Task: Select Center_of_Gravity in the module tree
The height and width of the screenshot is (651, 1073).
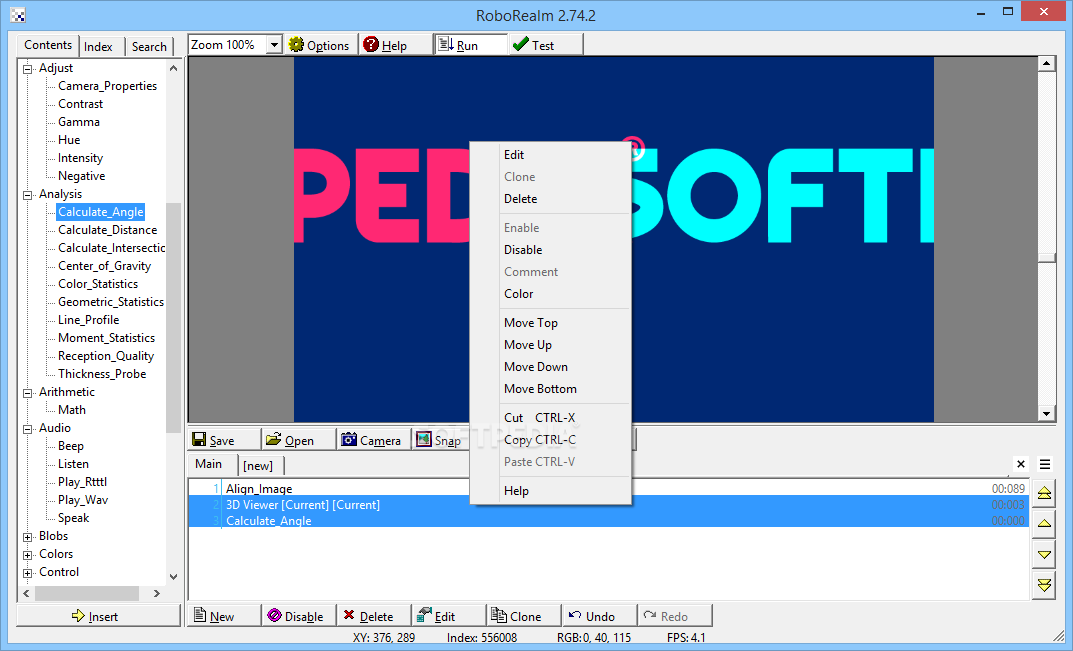Action: point(104,266)
